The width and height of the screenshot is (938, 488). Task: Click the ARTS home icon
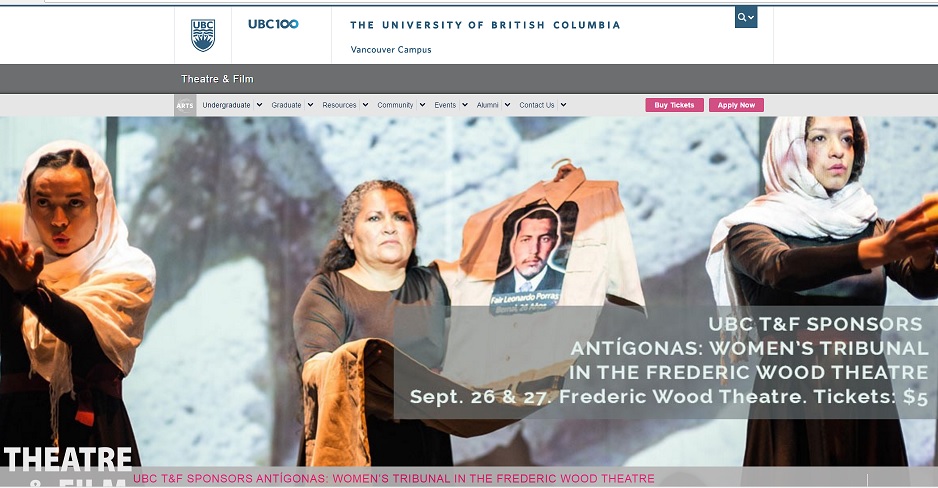185,105
